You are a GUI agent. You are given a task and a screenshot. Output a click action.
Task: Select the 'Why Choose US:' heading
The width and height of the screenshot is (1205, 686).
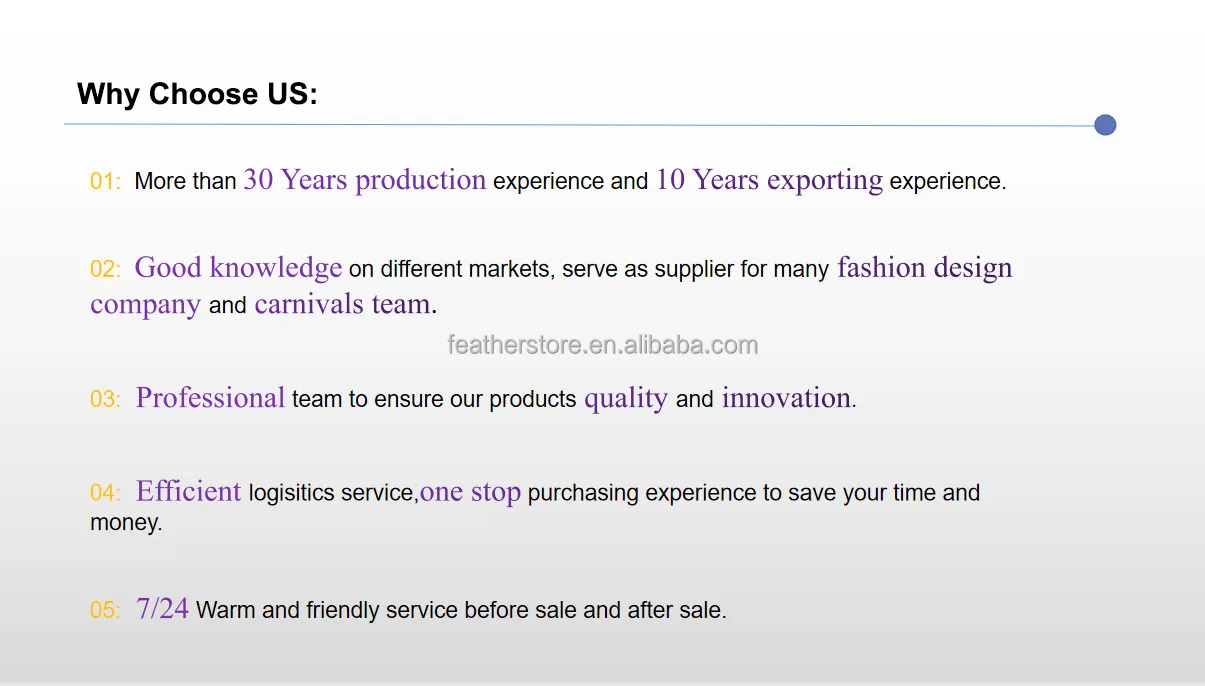[x=197, y=94]
